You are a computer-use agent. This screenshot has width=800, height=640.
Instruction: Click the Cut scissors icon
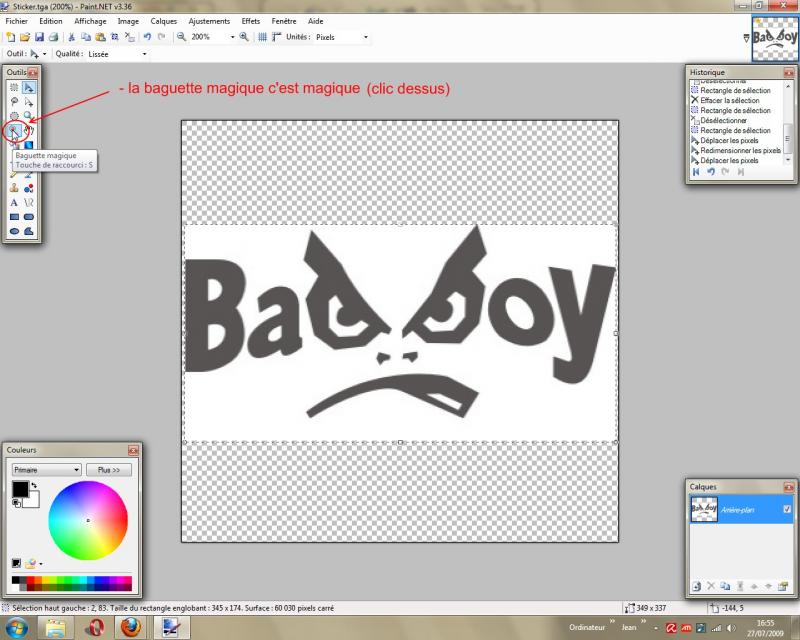click(x=71, y=37)
